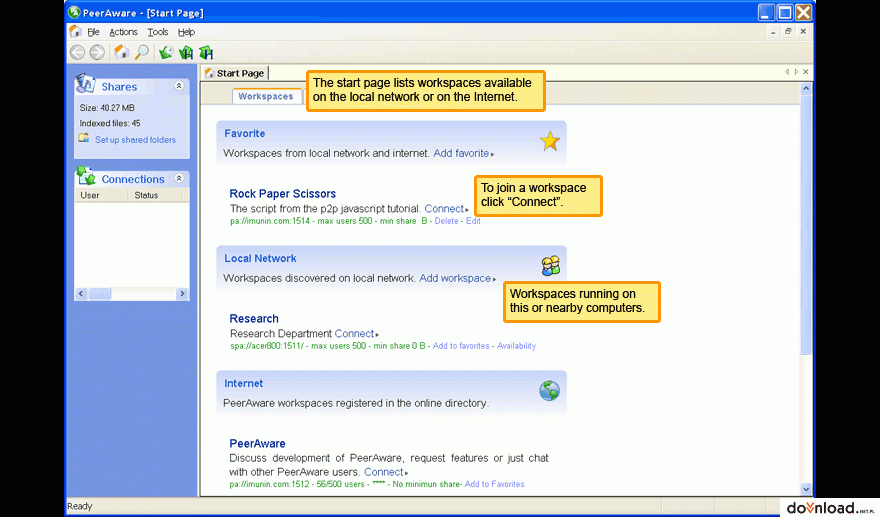Connect to the Research workspace

point(354,333)
